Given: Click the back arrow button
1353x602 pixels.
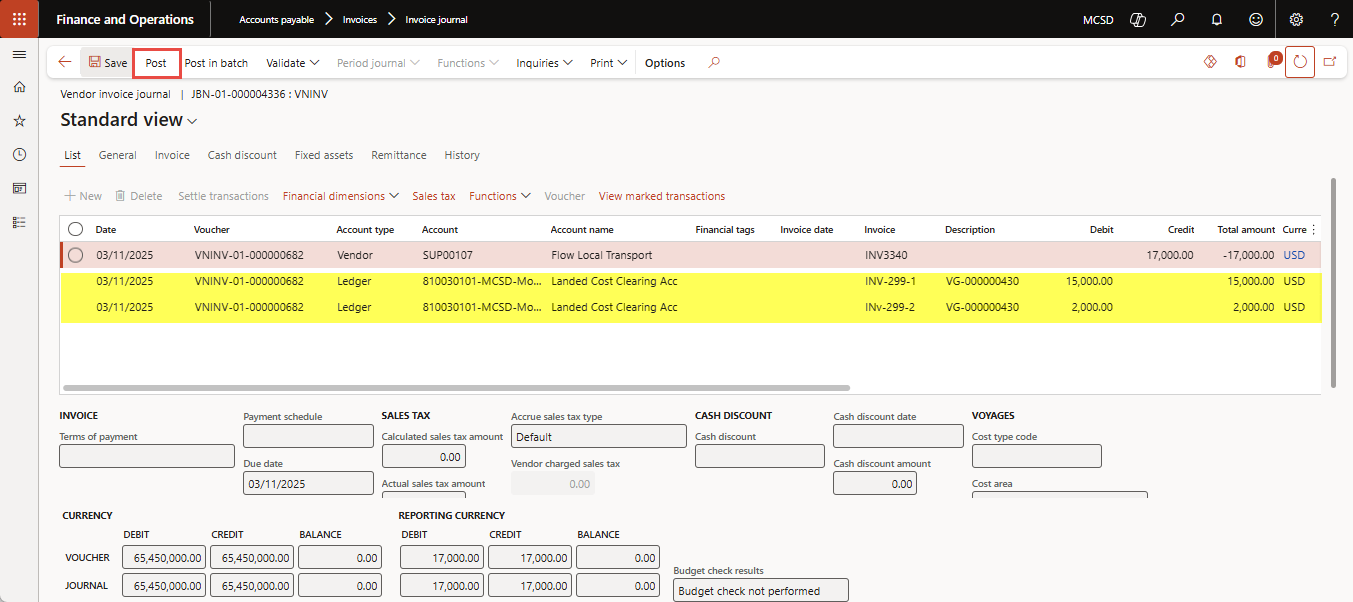Looking at the screenshot, I should pyautogui.click(x=65, y=62).
